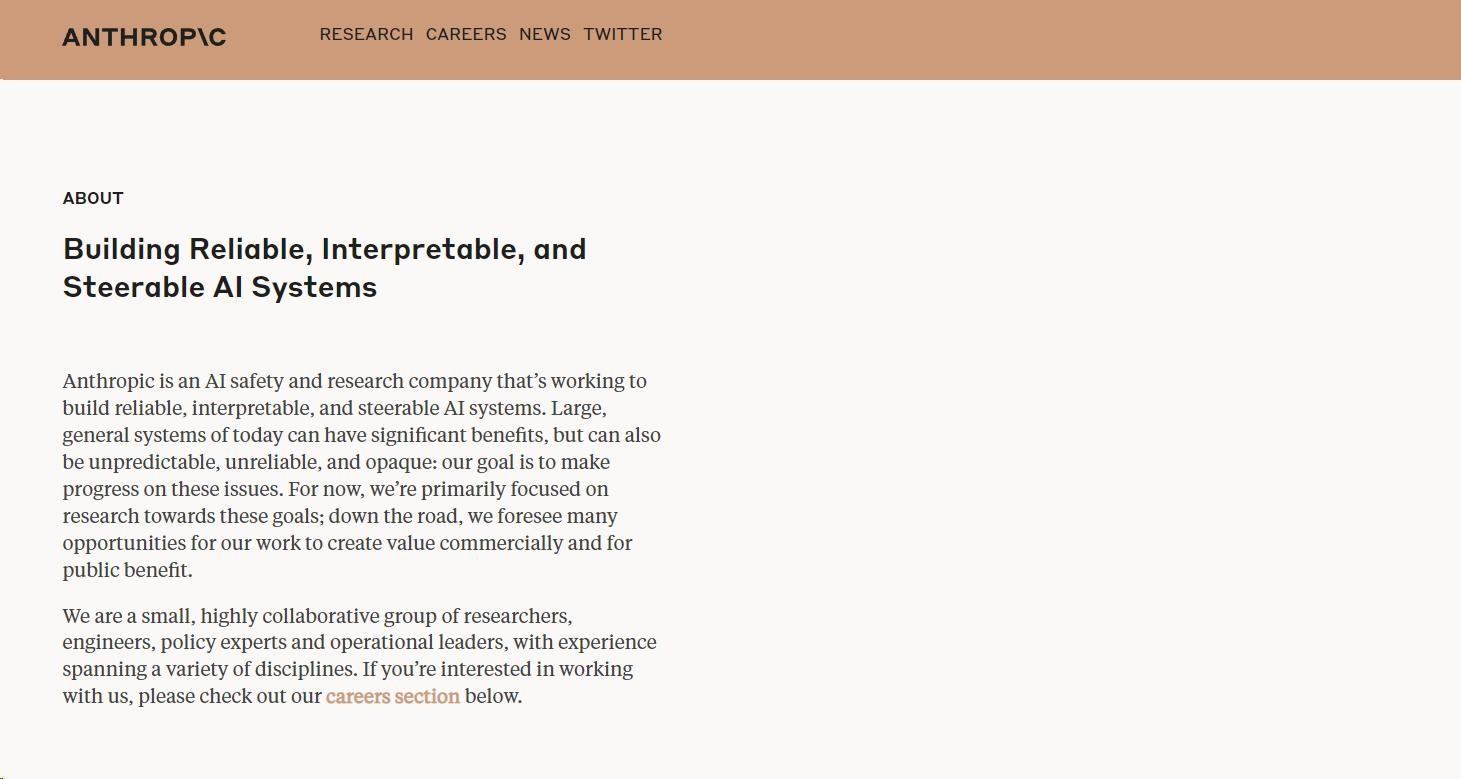Click the "Building Reliable, Interpretable" headline line
This screenshot has width=1461, height=779.
[324, 249]
